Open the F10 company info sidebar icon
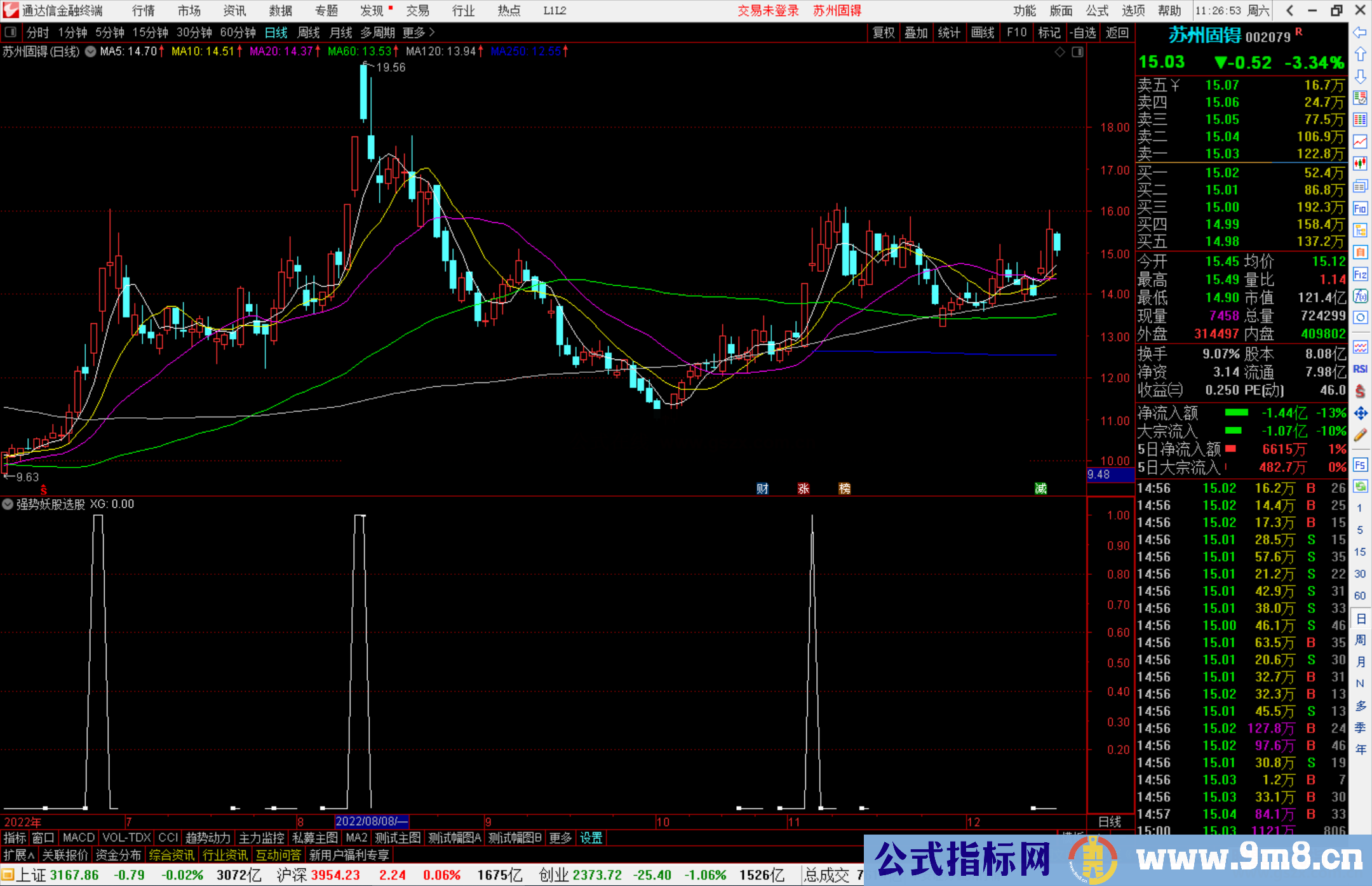Viewport: 1372px width, 886px height. pyautogui.click(x=1360, y=209)
